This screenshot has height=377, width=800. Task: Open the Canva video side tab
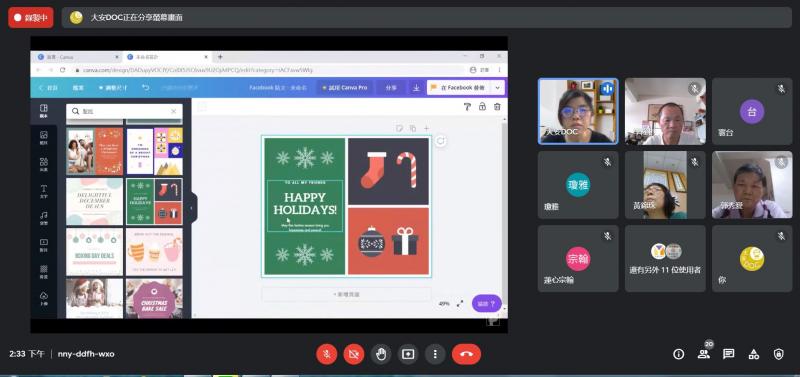coord(44,245)
